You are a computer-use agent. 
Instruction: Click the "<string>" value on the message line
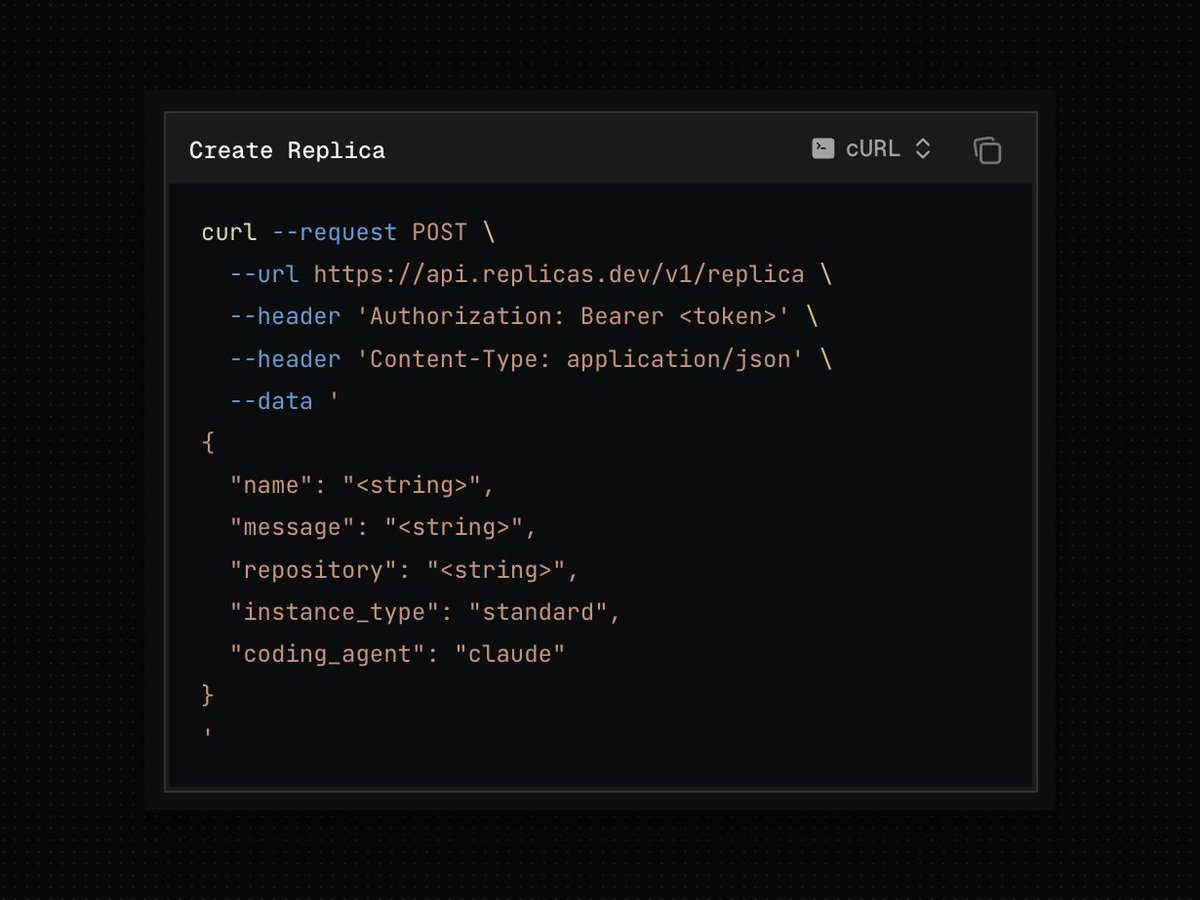tap(454, 527)
